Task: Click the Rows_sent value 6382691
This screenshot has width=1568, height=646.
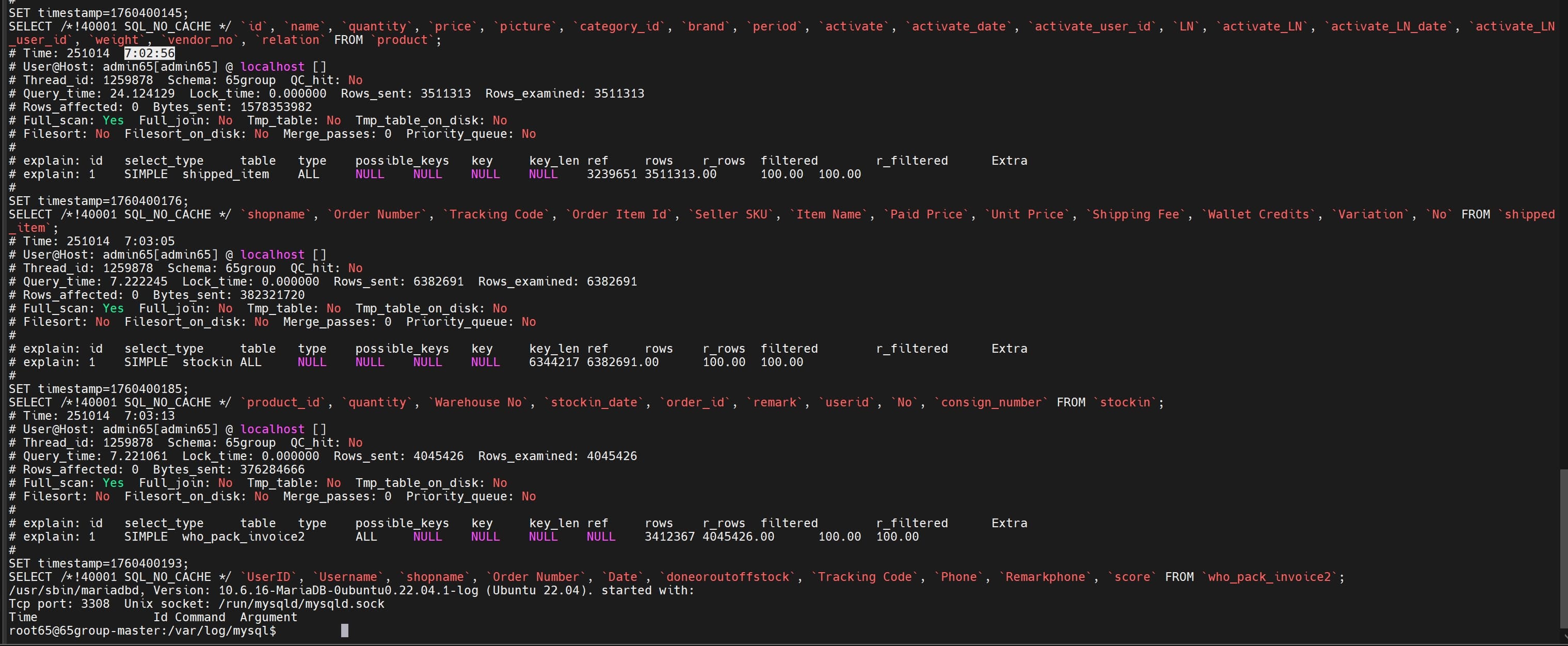Action: click(x=438, y=281)
